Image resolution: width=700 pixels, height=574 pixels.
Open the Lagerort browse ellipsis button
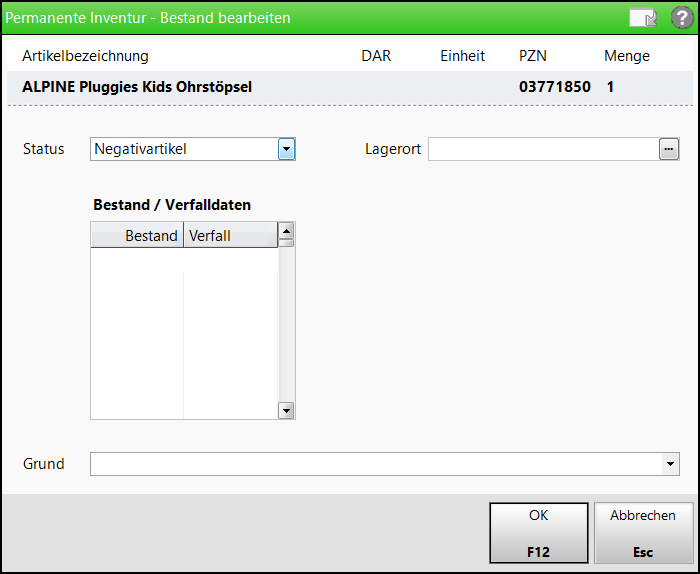click(x=669, y=149)
